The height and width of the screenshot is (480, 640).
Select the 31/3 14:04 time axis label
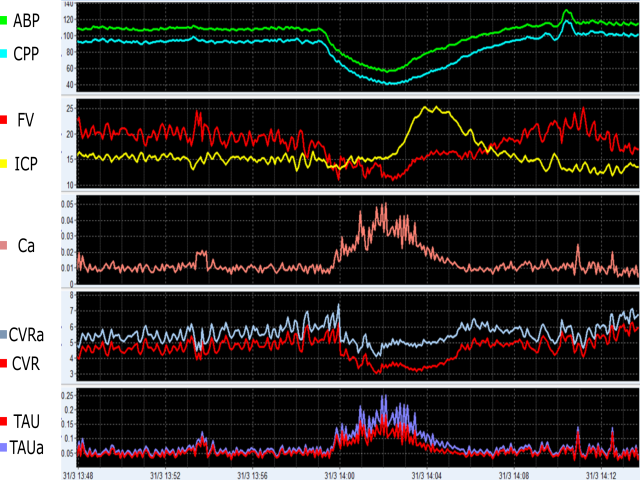pos(428,474)
